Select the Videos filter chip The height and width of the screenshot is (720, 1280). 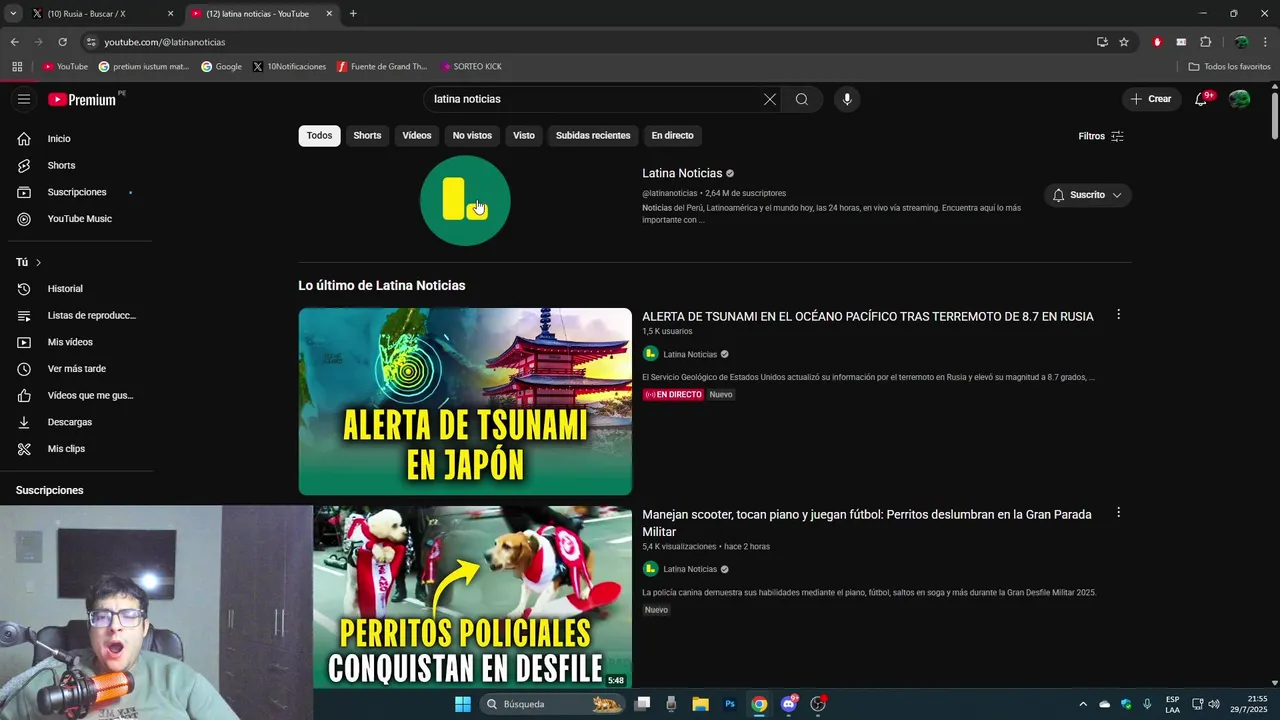coord(417,136)
